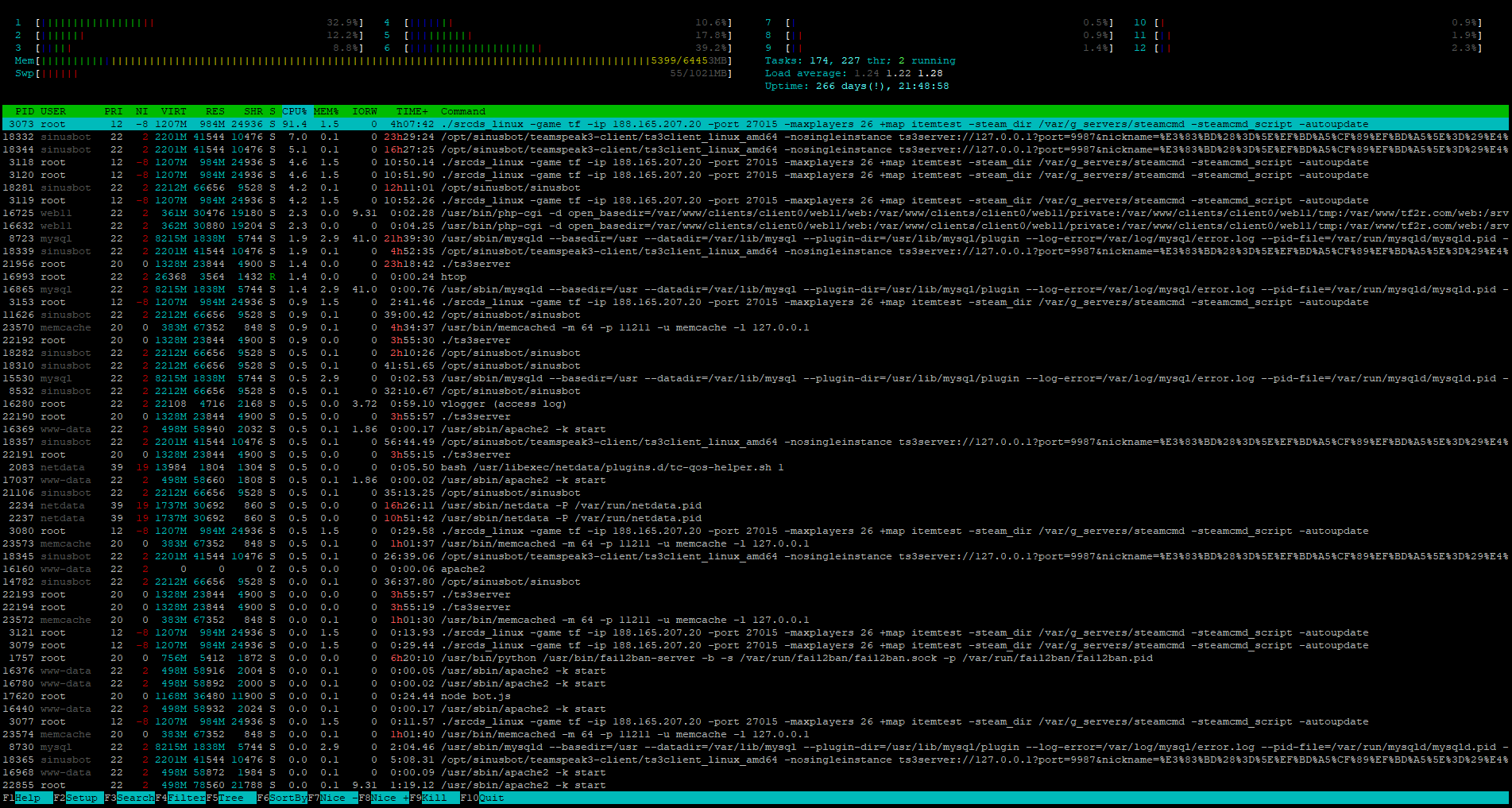
Task: Select fail2ban-server process PID 1757
Action: [756, 658]
